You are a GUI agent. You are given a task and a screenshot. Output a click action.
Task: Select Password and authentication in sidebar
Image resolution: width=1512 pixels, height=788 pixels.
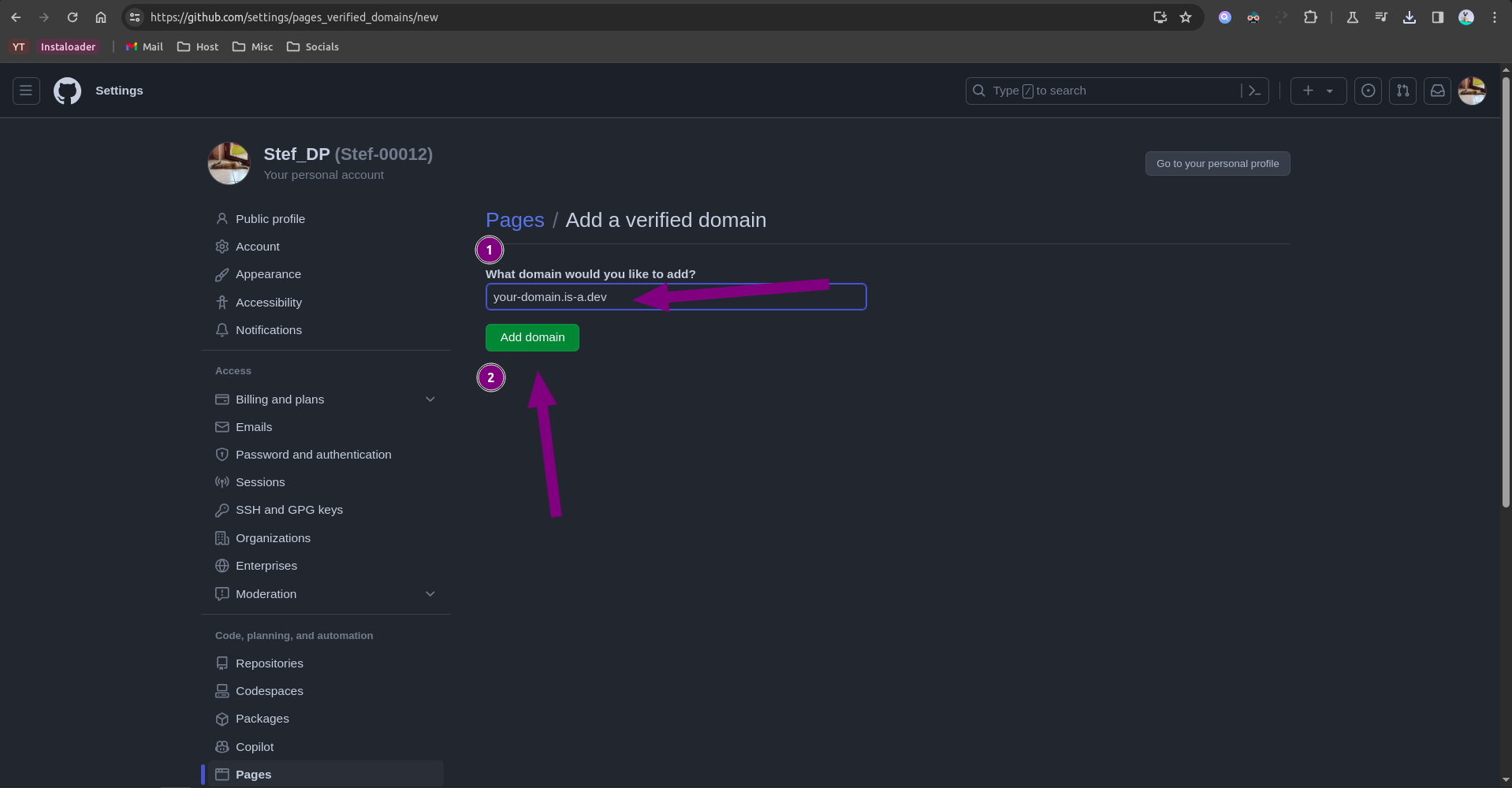pos(313,455)
